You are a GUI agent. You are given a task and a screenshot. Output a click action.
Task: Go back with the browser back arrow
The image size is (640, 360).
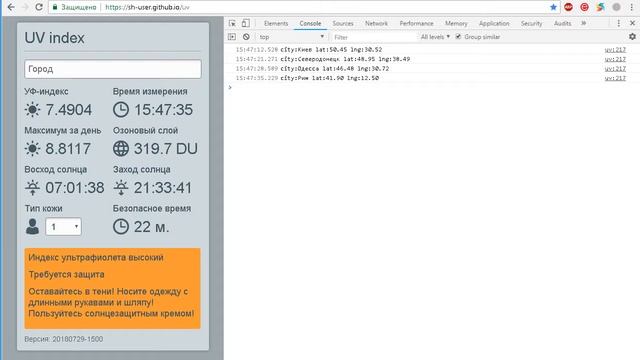pos(11,7)
